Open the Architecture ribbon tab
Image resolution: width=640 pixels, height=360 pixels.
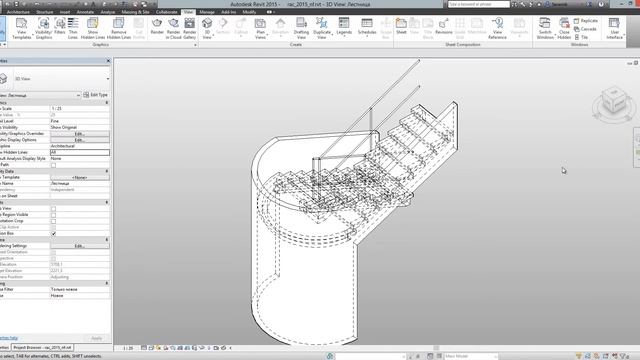point(18,12)
